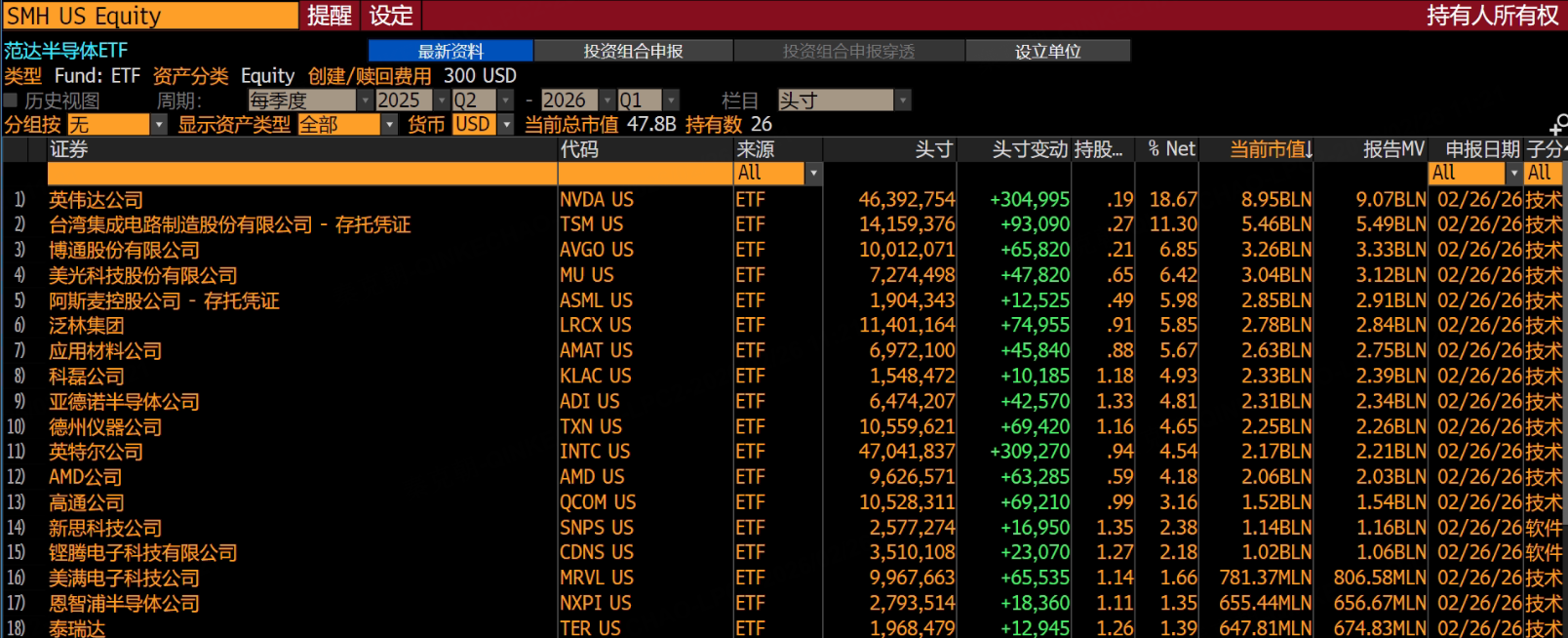
Task: Sort by 来源 column header
Action: [756, 149]
